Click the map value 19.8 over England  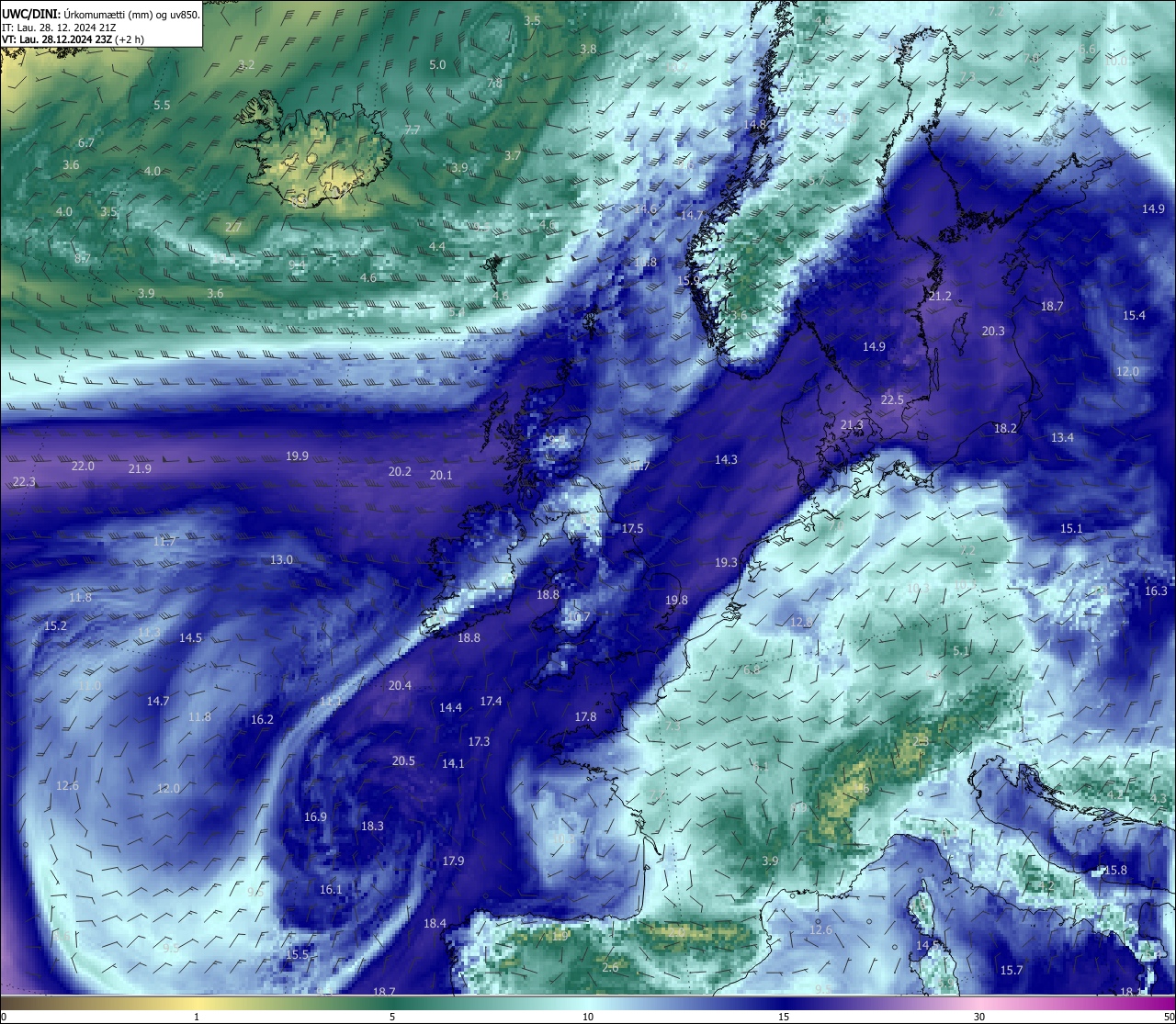[676, 601]
